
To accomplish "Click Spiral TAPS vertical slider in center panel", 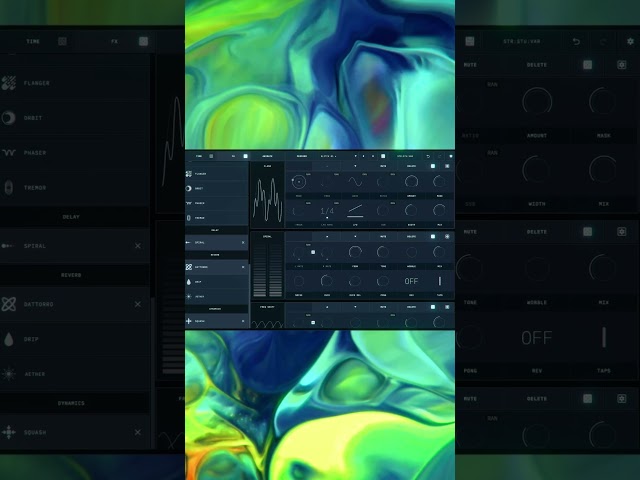I will pyautogui.click(x=440, y=281).
